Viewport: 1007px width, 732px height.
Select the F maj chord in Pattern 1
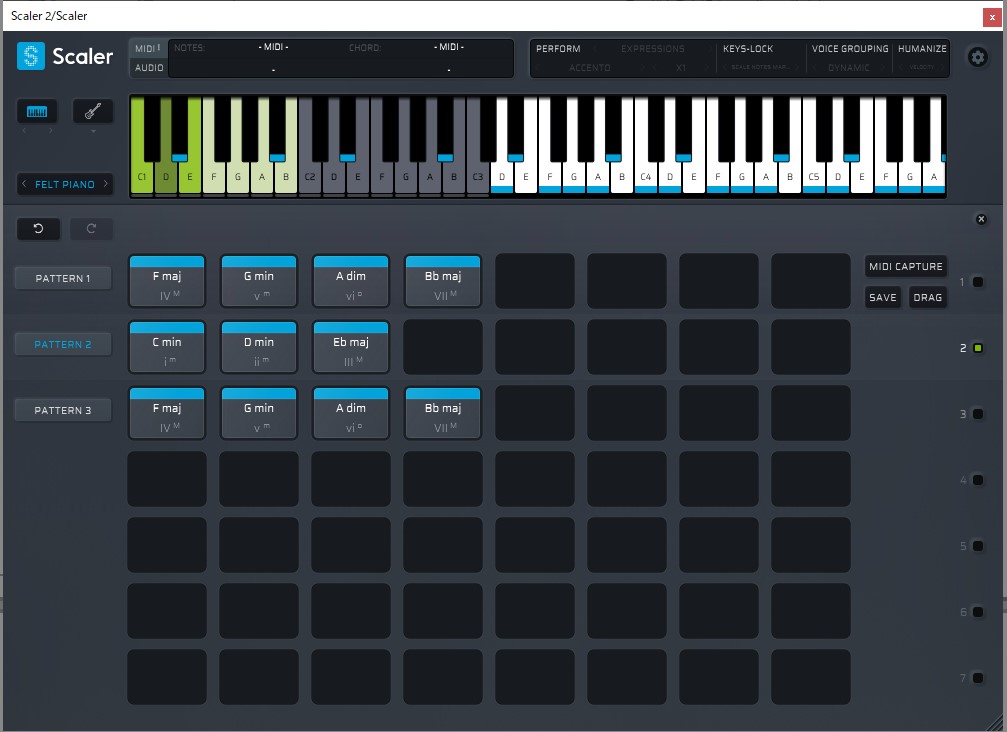[x=167, y=281]
